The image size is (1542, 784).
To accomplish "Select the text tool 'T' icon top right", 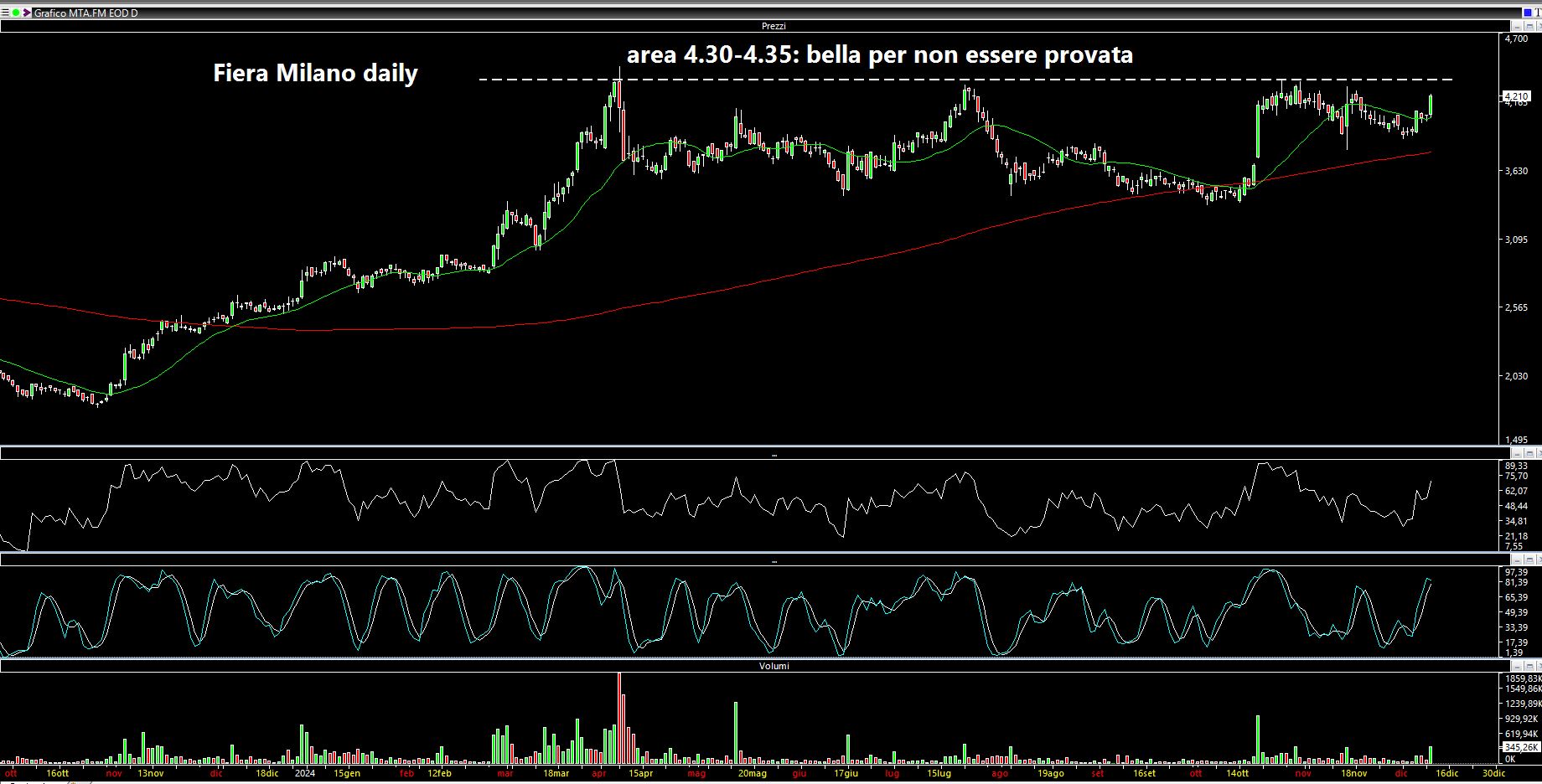I will tap(1538, 13).
